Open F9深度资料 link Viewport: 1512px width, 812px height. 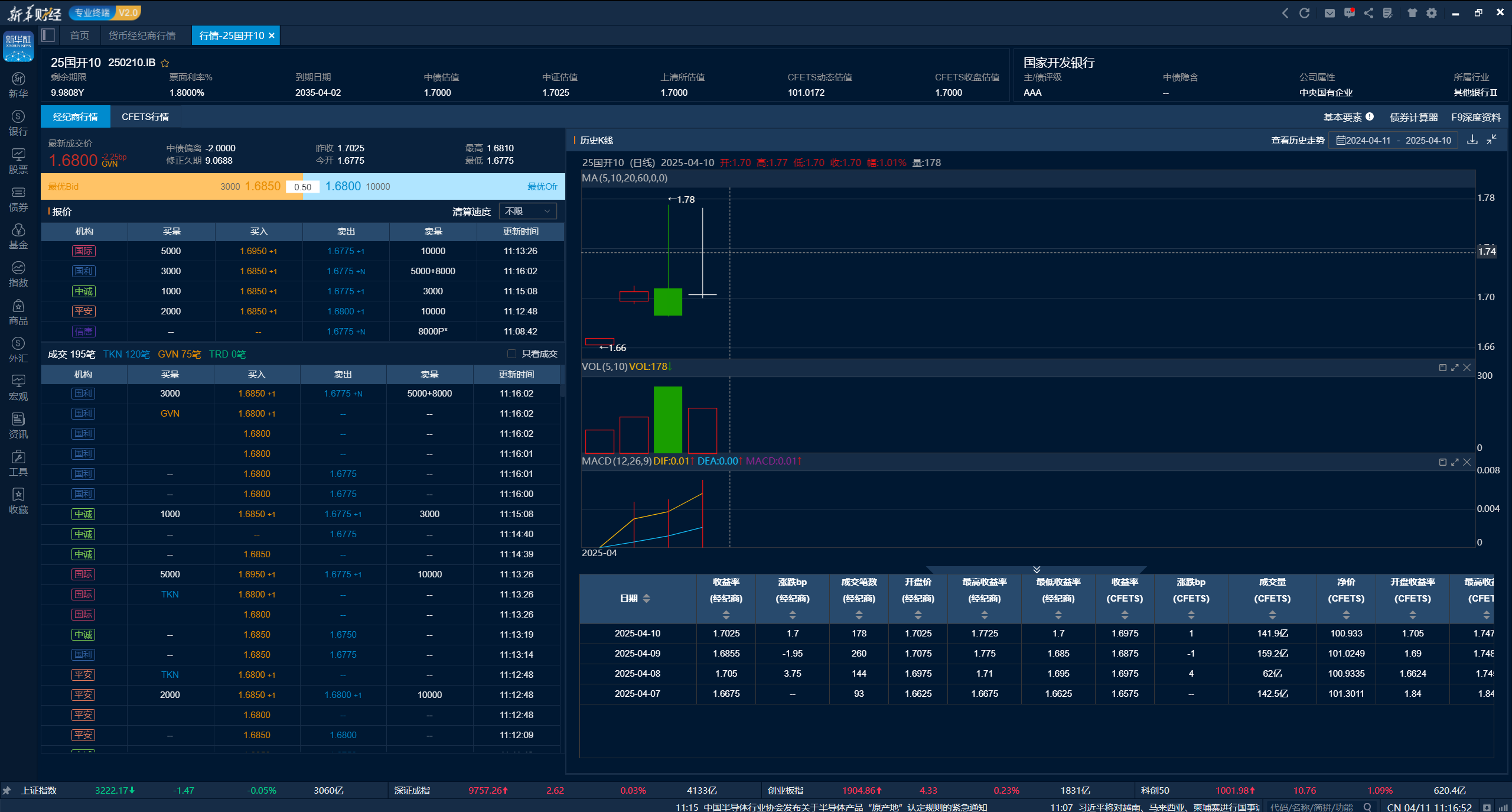pyautogui.click(x=1475, y=117)
